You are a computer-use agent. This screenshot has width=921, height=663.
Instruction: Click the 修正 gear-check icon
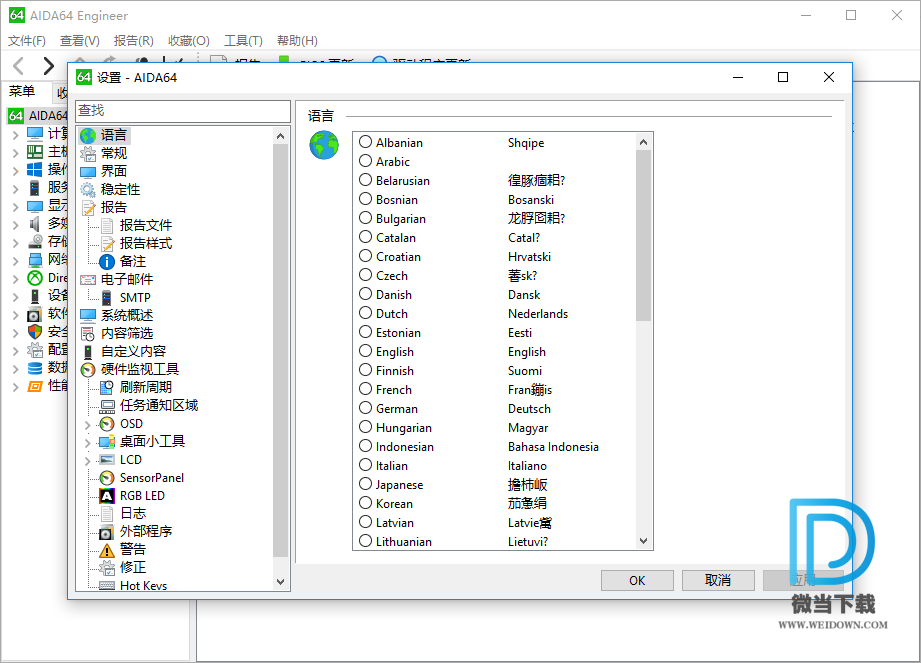(x=107, y=568)
